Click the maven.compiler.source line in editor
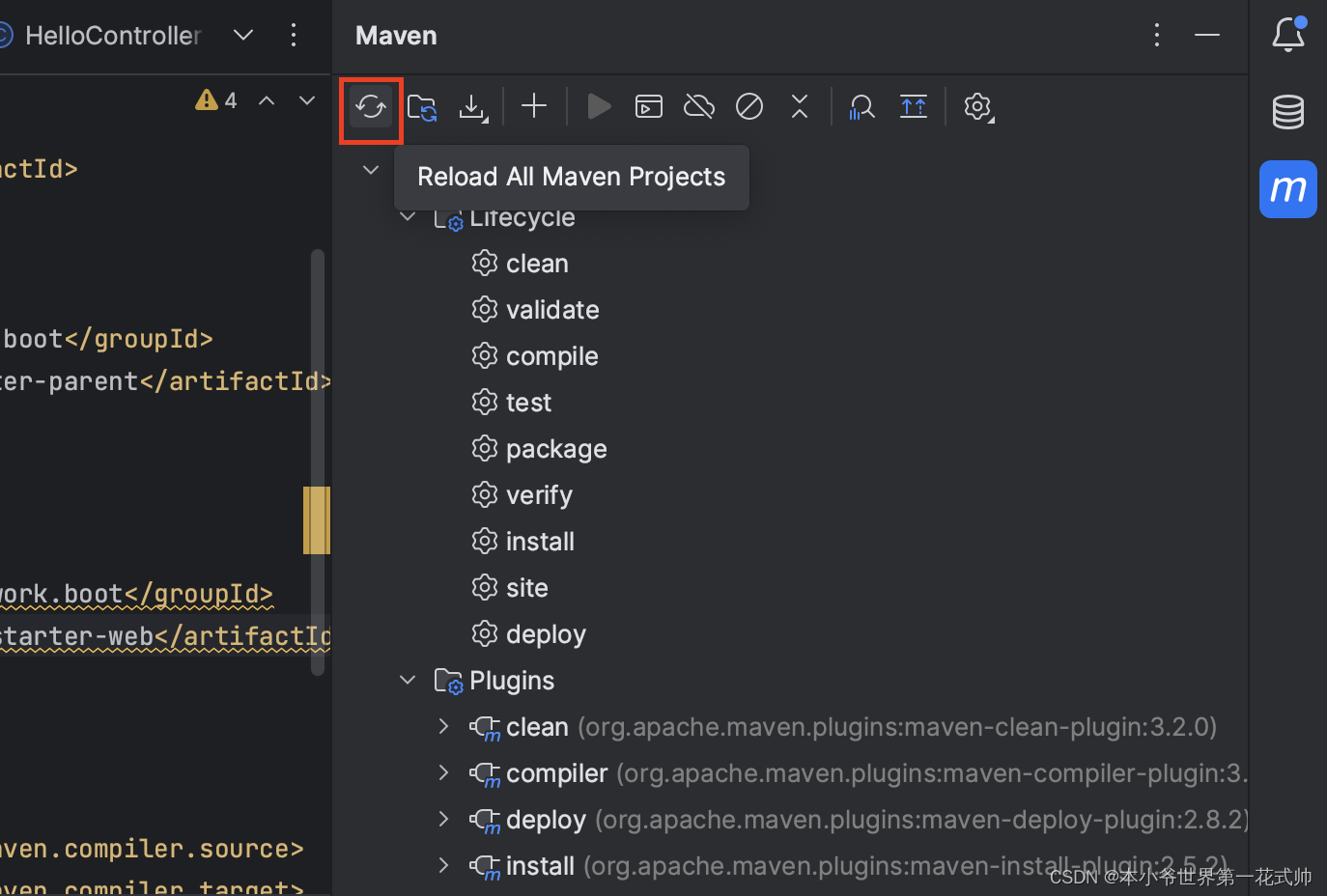 point(152,849)
